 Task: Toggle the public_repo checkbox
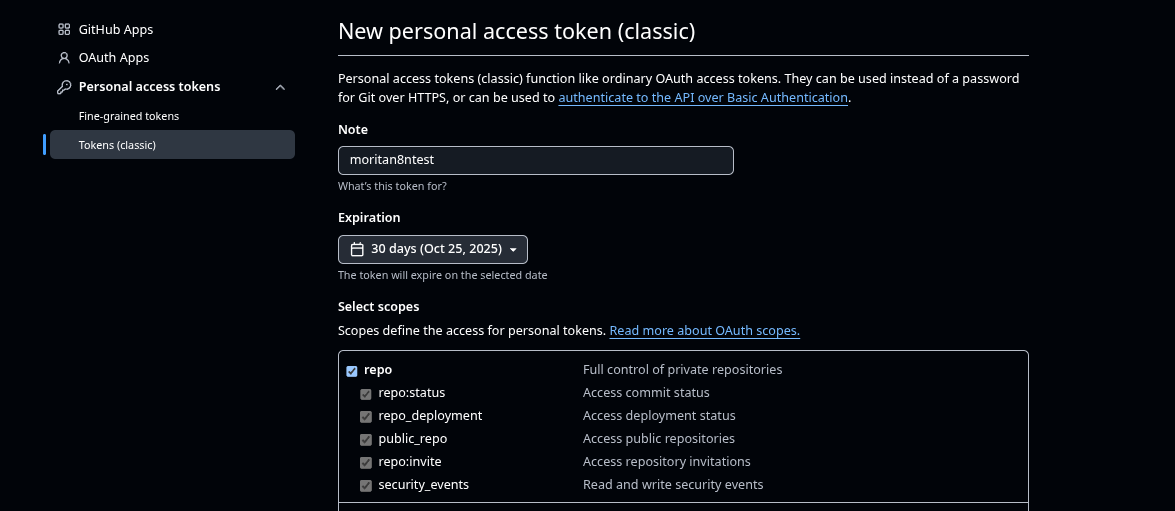click(366, 439)
